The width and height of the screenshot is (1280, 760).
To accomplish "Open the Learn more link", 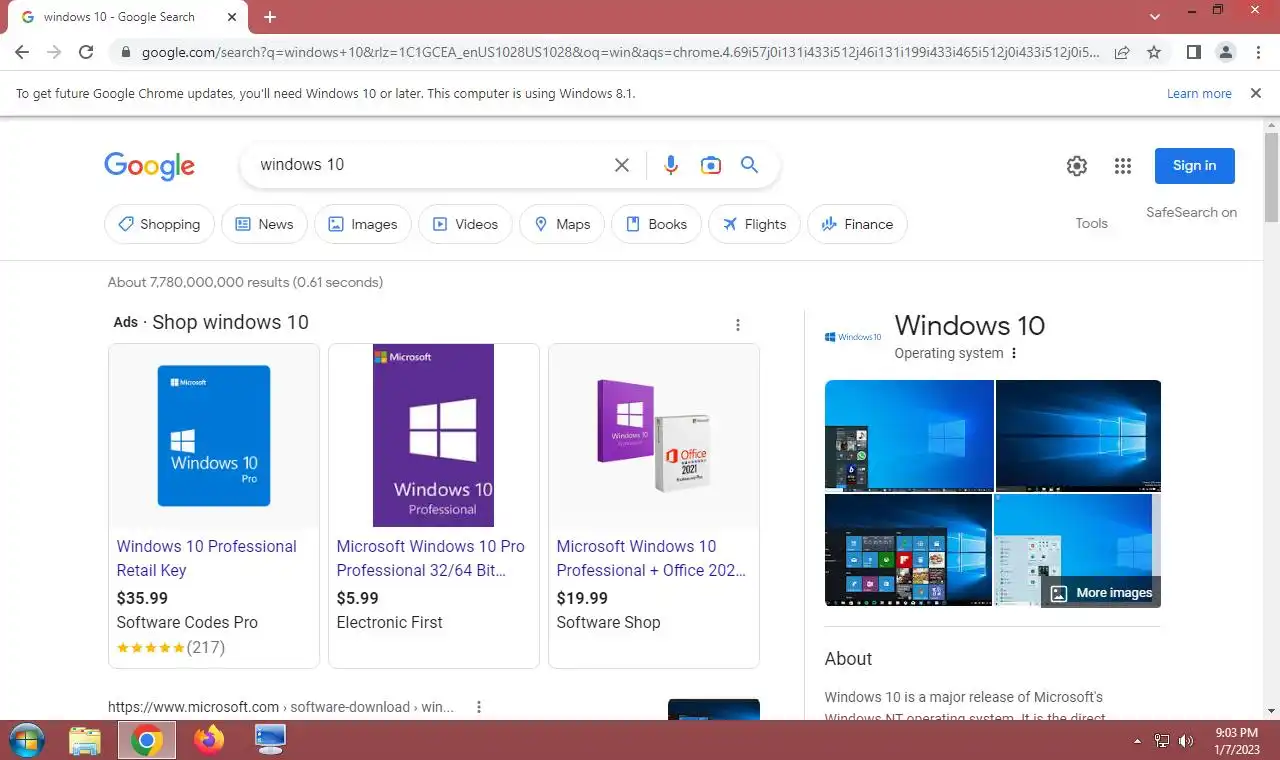I will click(x=1199, y=93).
